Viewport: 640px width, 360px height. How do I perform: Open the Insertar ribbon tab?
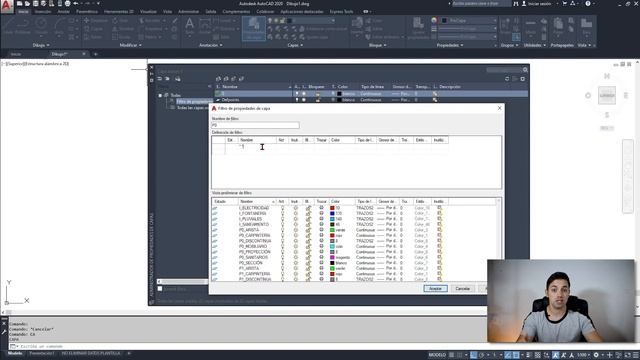tap(43, 12)
